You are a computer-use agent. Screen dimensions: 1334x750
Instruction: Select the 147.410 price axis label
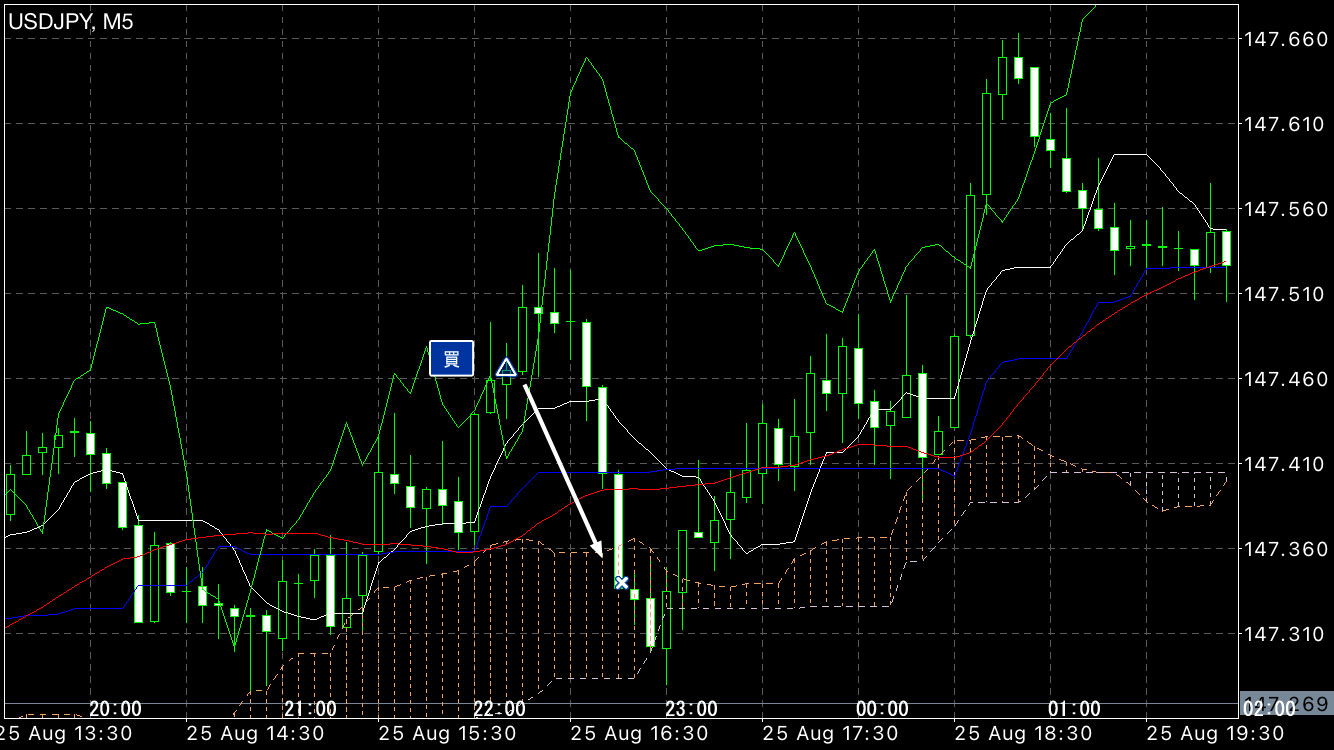click(x=1286, y=464)
